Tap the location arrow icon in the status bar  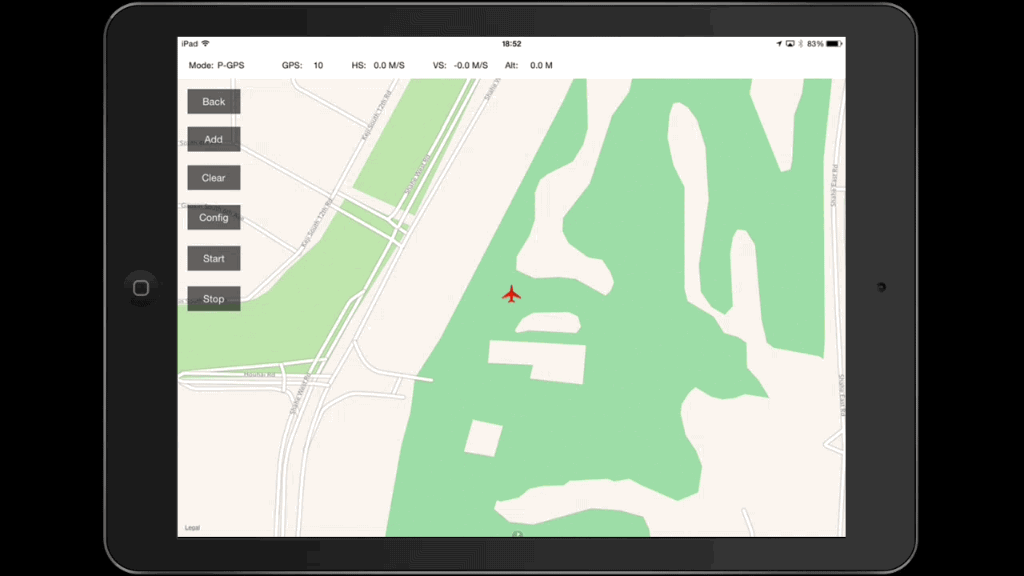pyautogui.click(x=779, y=44)
